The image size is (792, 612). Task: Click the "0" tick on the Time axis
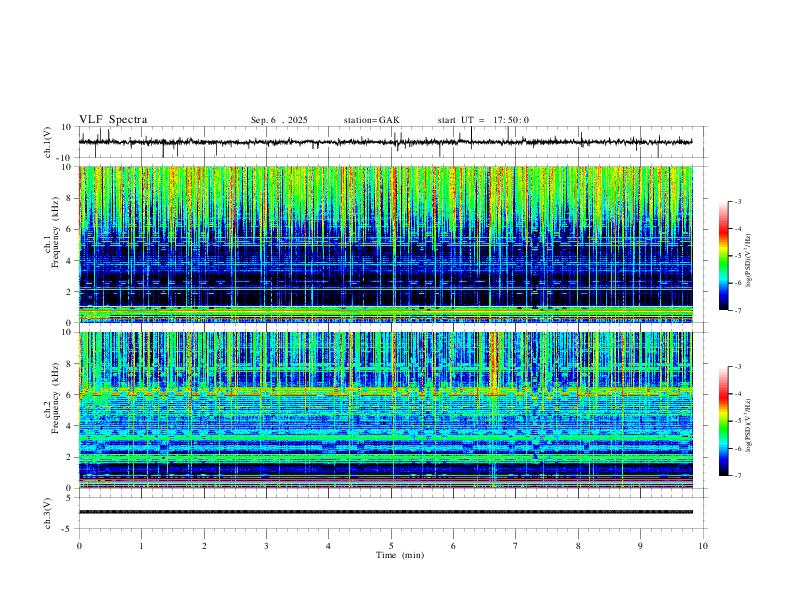(79, 546)
